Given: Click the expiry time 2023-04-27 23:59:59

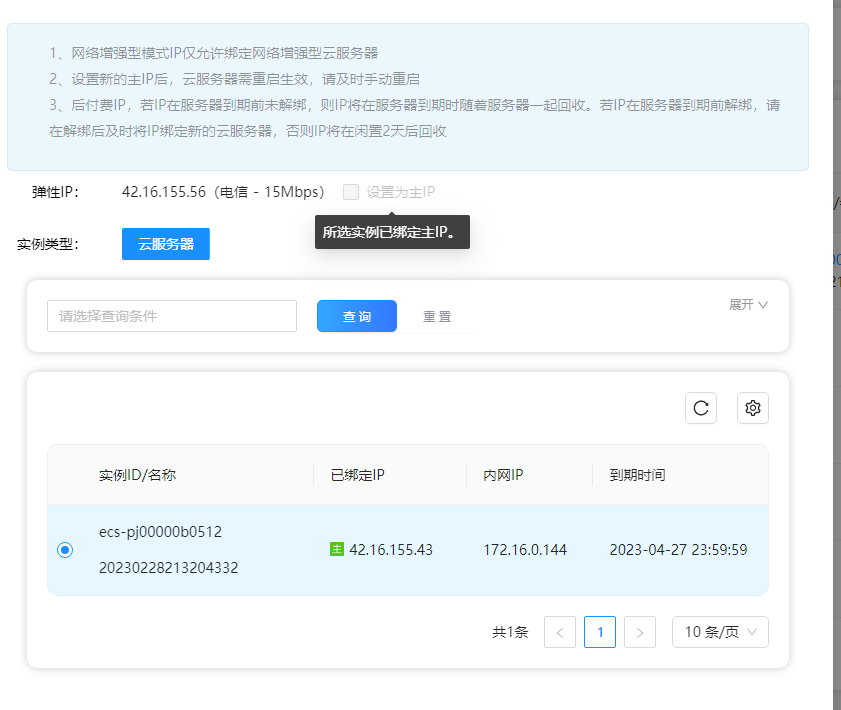Looking at the screenshot, I should (678, 550).
